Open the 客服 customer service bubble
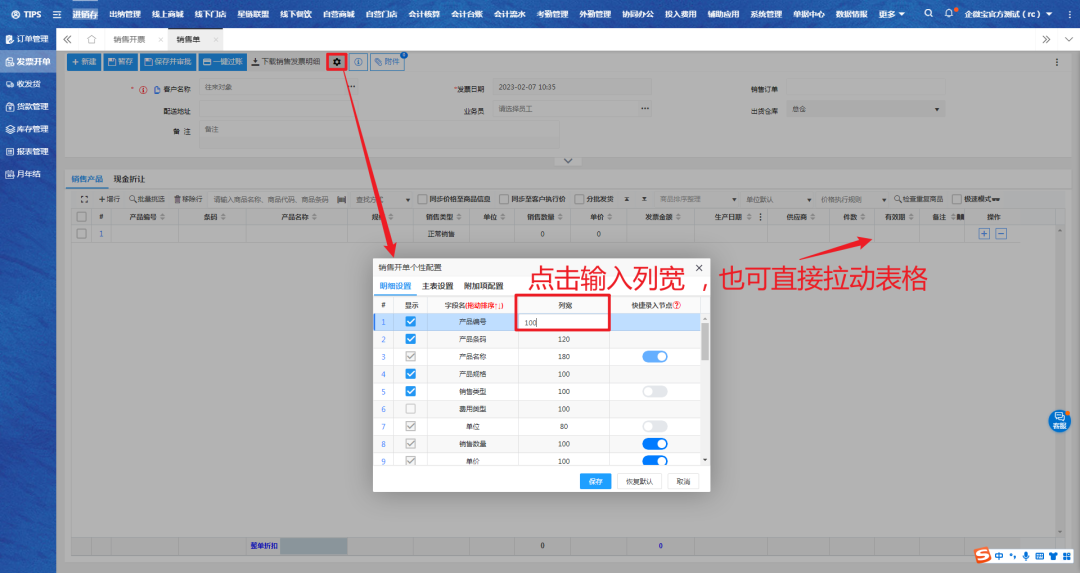Image resolution: width=1080 pixels, height=573 pixels. (x=1059, y=421)
